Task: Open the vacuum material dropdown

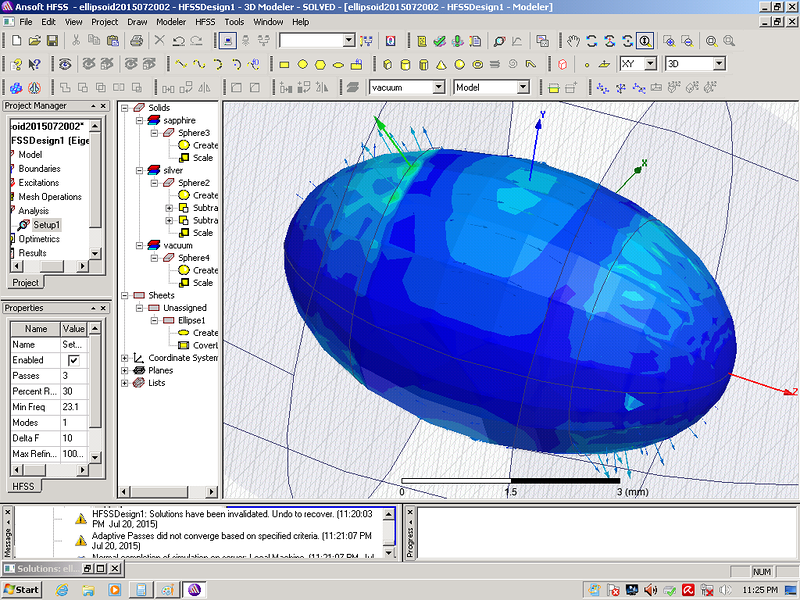Action: click(x=438, y=87)
